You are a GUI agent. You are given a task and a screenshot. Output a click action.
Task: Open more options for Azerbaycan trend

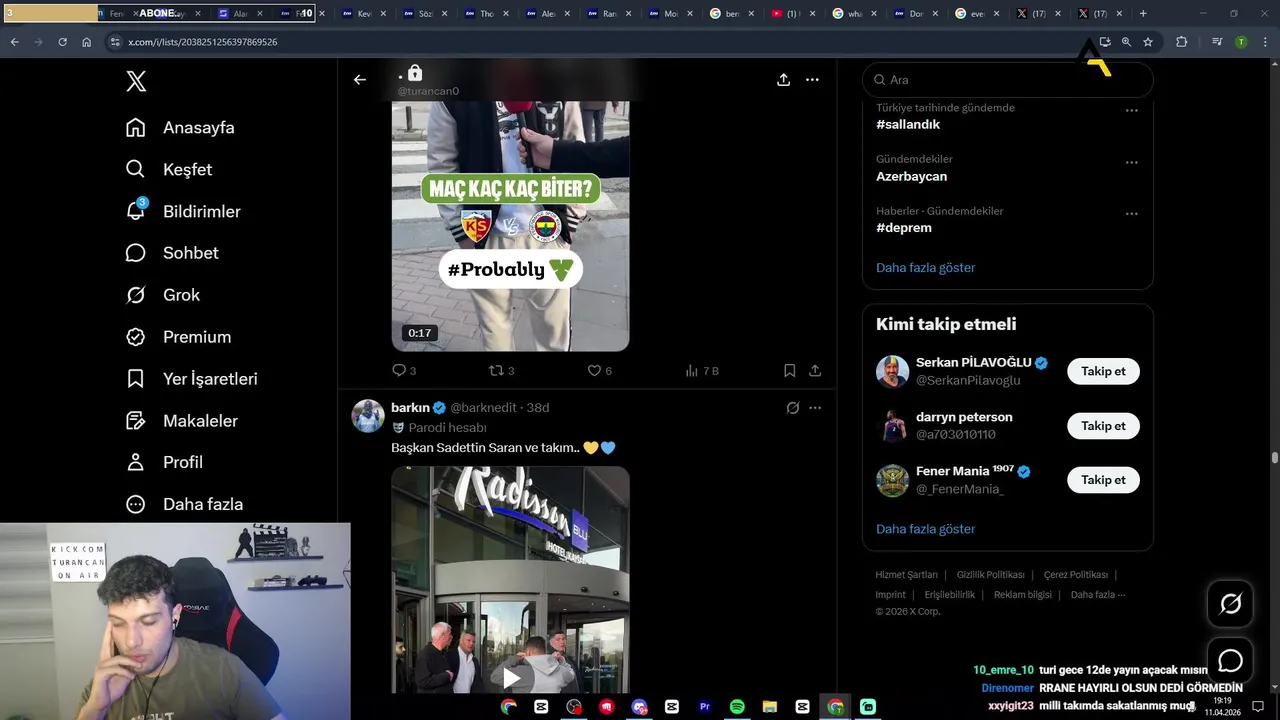pyautogui.click(x=1132, y=162)
